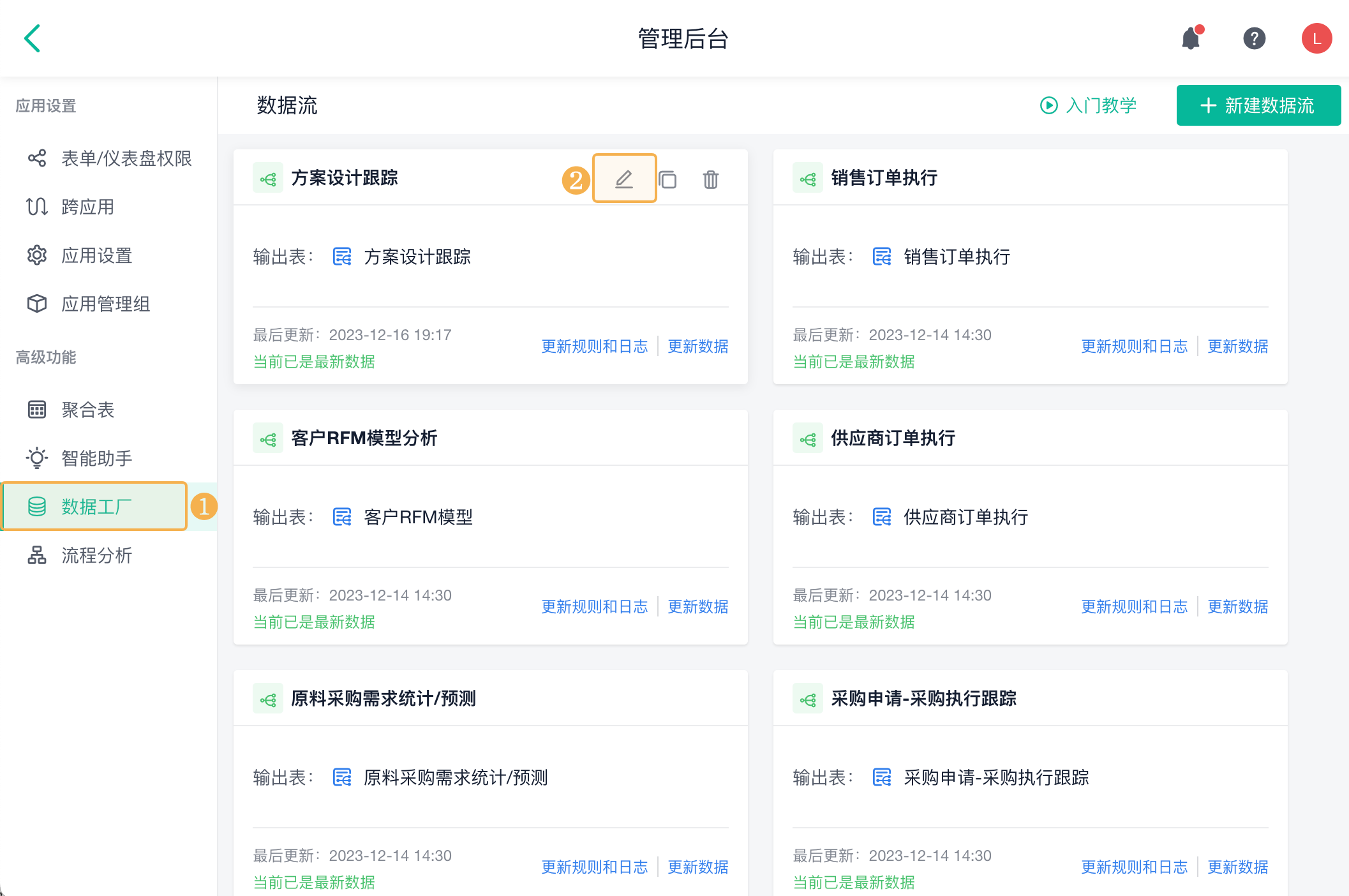Click the 销售订单执行 card title
This screenshot has height=896, width=1349.
884,178
